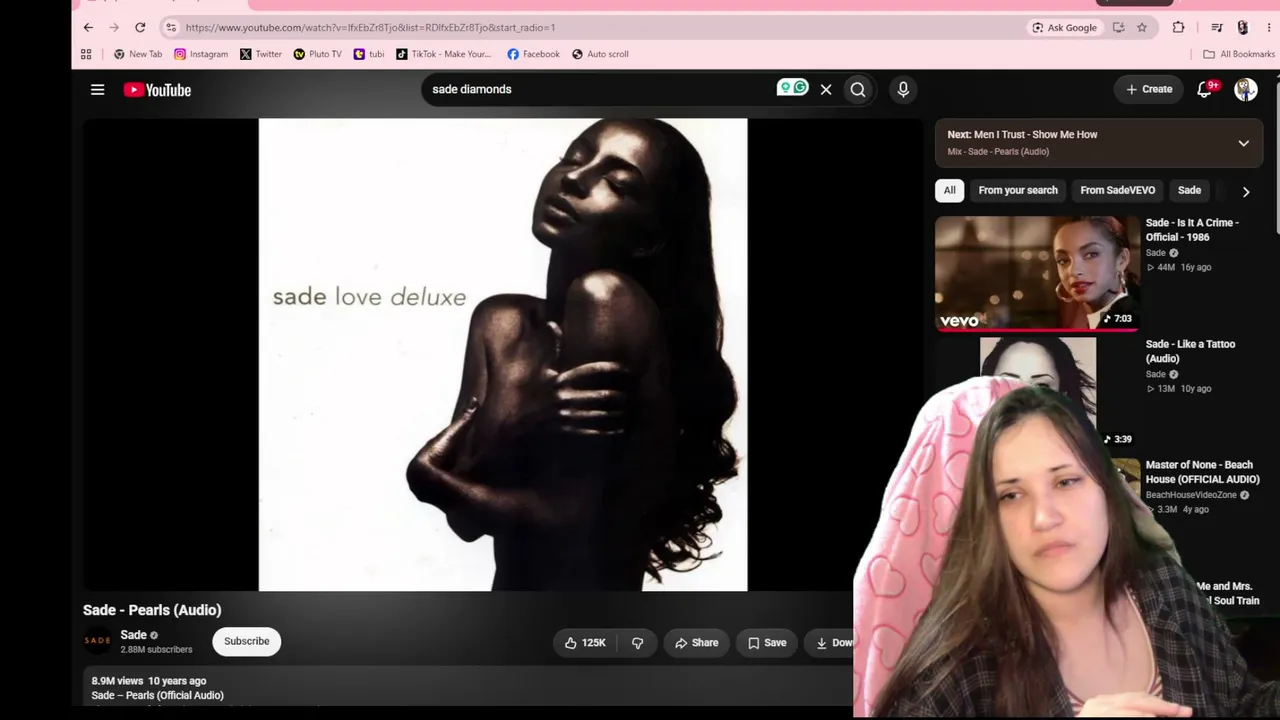The height and width of the screenshot is (720, 1280).
Task: Open the browser three-dot menu
Action: 1267,28
